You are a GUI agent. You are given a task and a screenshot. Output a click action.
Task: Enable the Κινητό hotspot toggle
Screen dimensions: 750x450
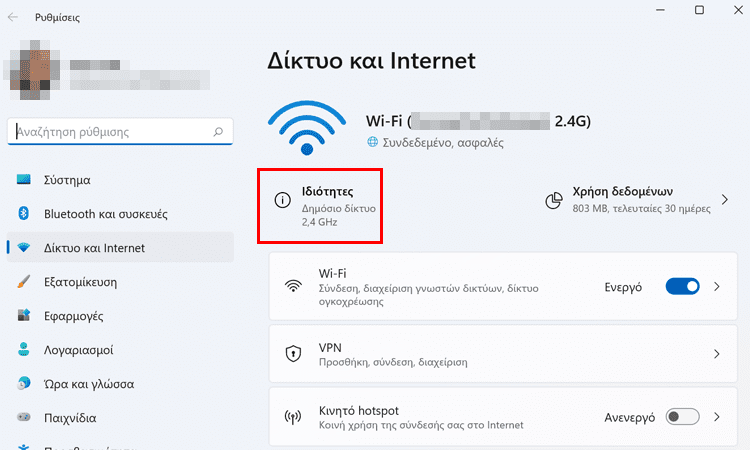683,417
